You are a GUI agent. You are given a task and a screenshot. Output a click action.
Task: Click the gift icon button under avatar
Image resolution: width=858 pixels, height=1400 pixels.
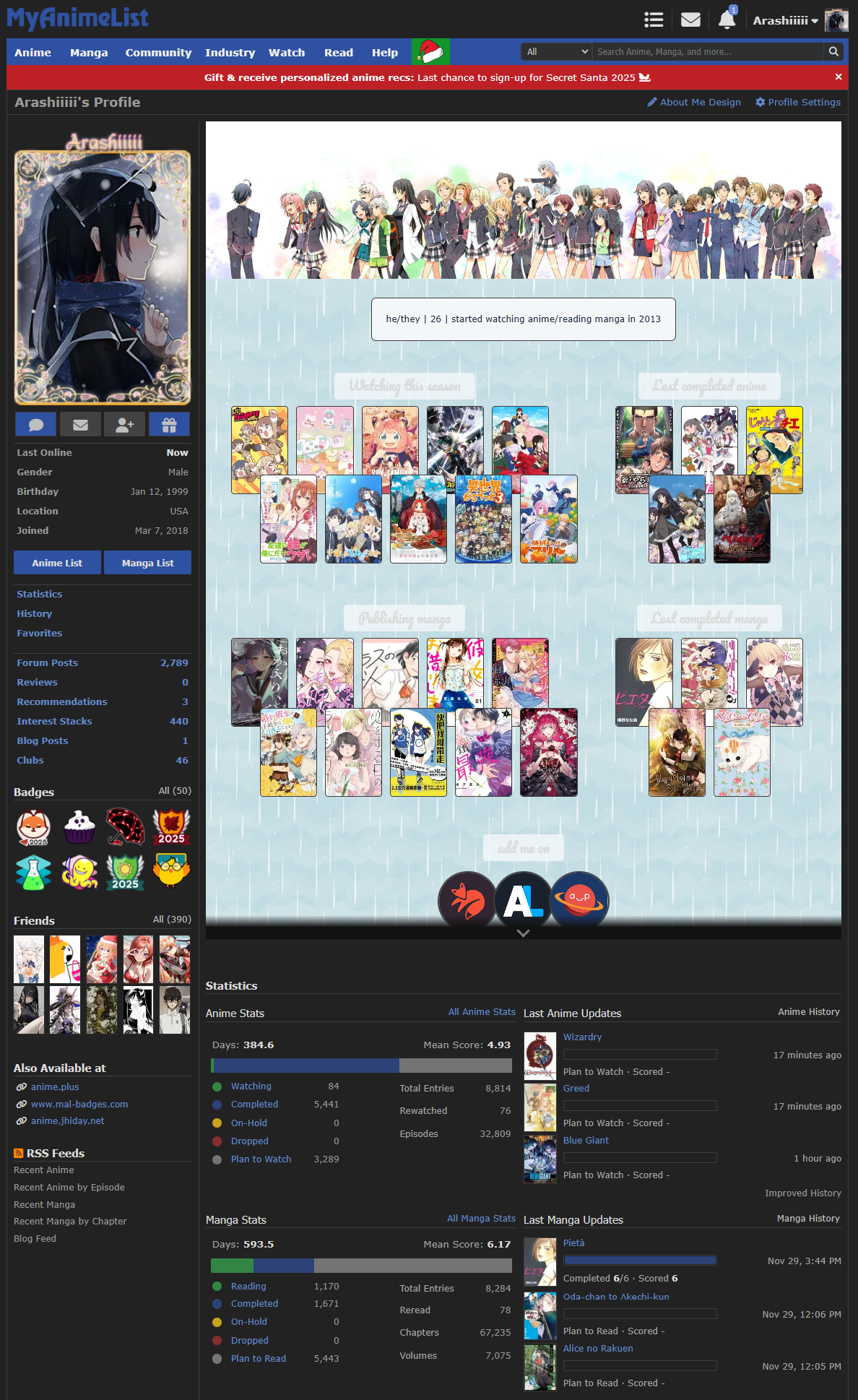point(170,425)
